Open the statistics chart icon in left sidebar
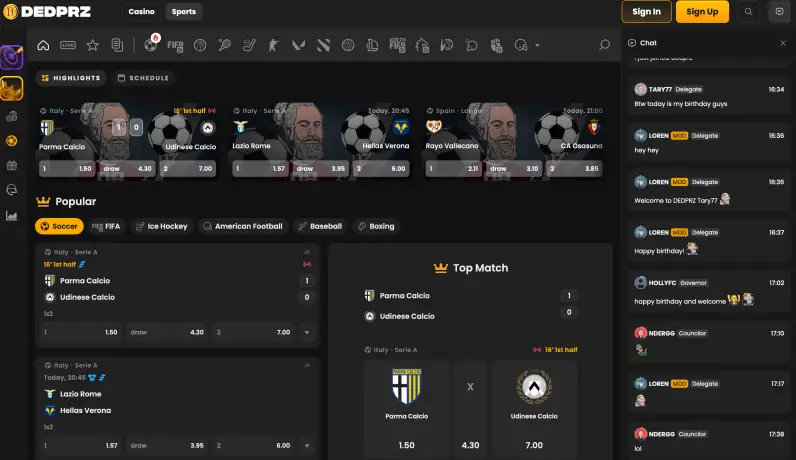 [12, 215]
